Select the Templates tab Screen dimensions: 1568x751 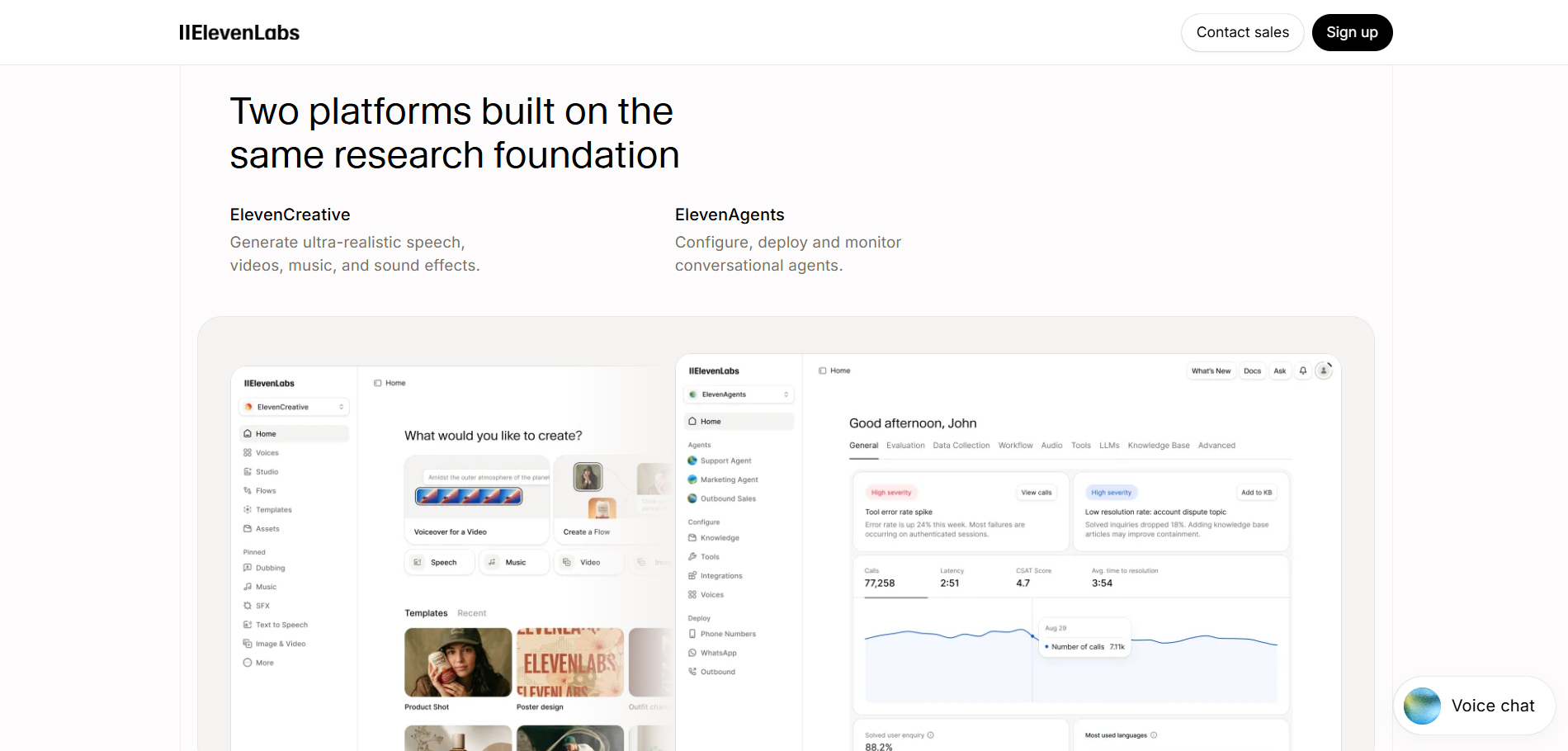(426, 613)
